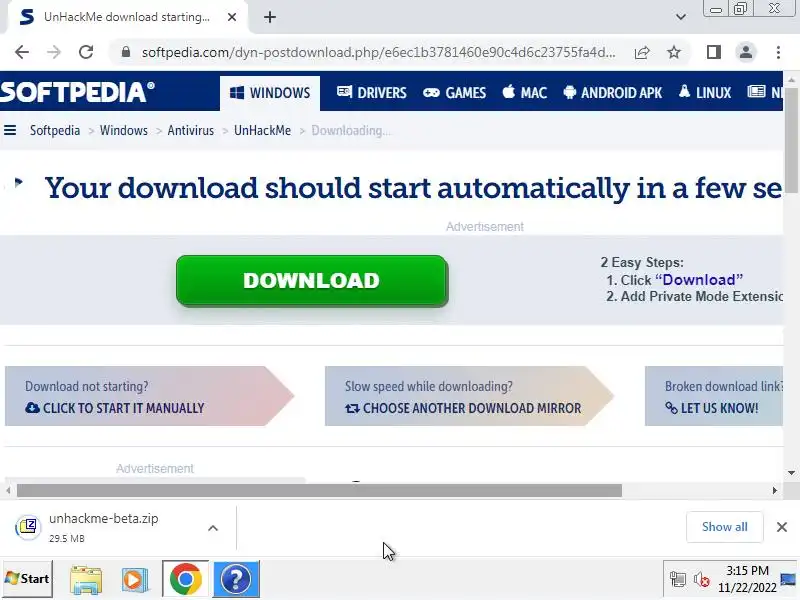
Task: Open the Android APK category
Action: coord(613,93)
